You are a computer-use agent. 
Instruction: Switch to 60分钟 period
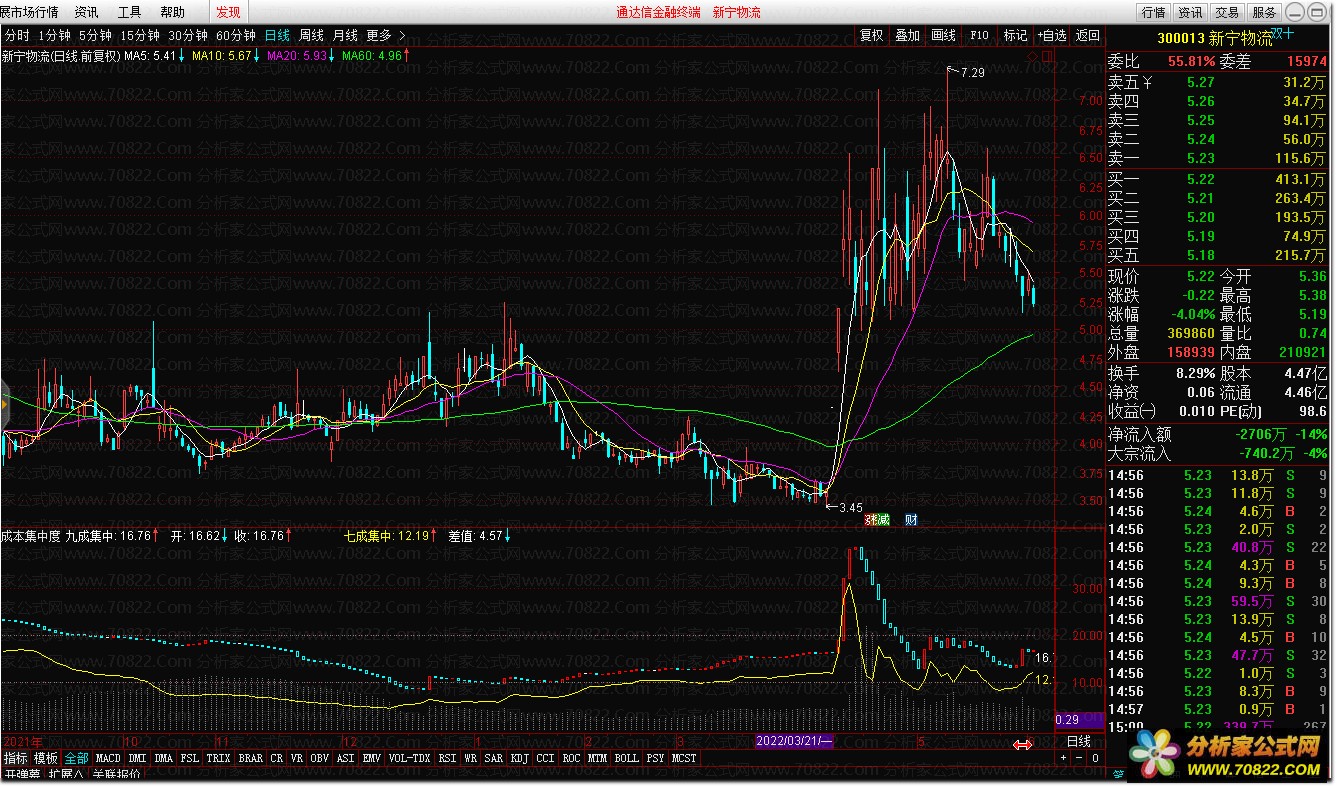(x=236, y=35)
